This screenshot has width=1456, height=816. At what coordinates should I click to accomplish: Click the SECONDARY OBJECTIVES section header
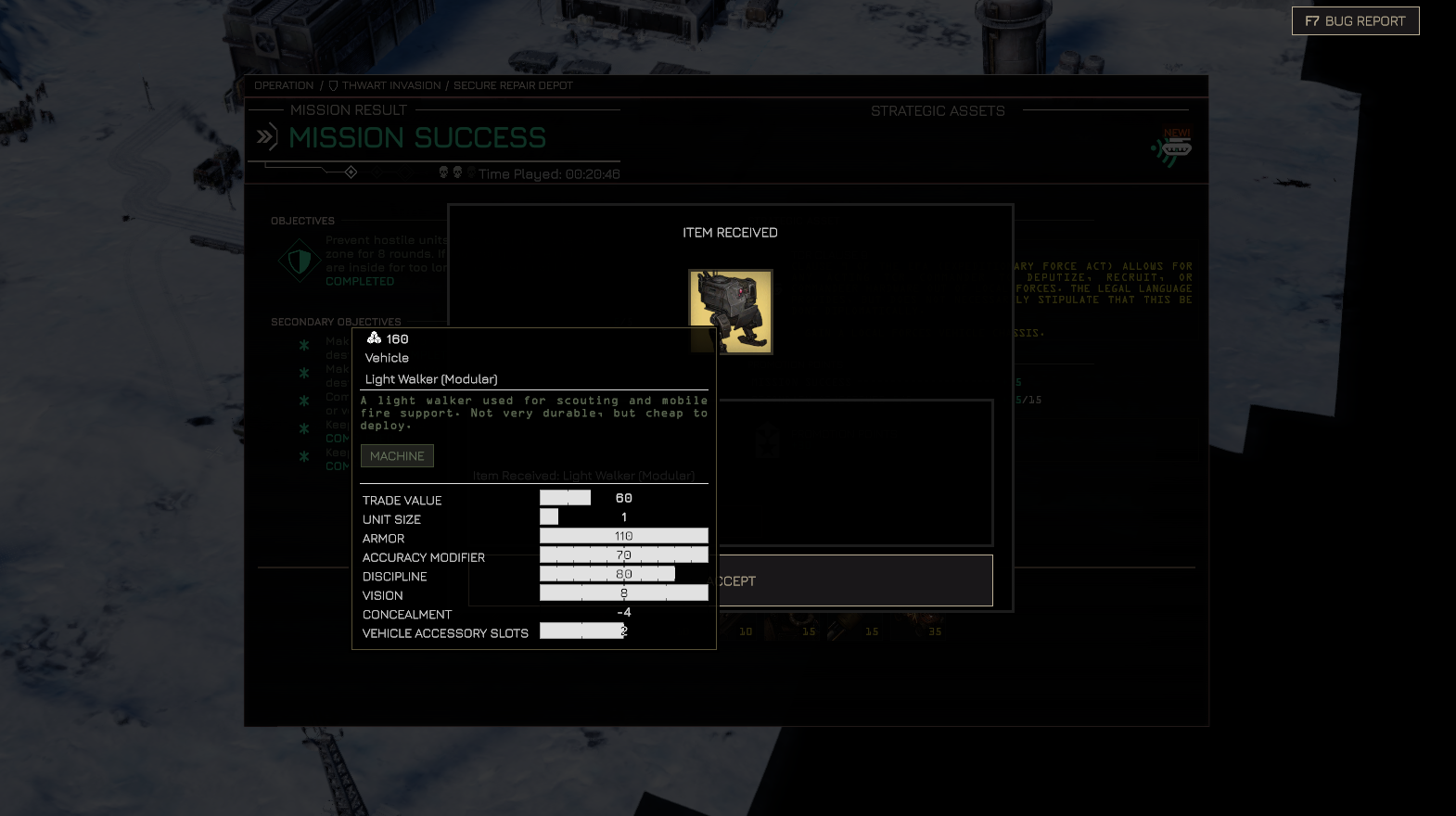click(336, 322)
